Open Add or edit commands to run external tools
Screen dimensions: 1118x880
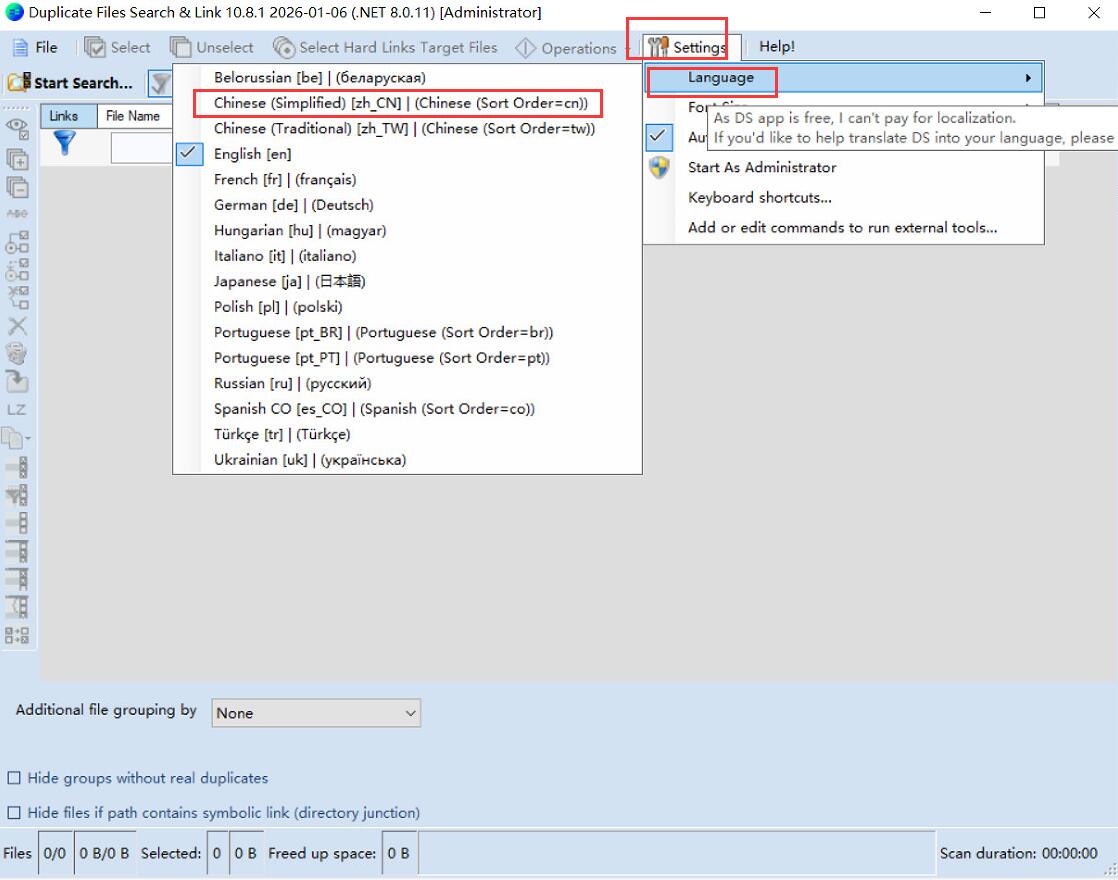pos(844,227)
